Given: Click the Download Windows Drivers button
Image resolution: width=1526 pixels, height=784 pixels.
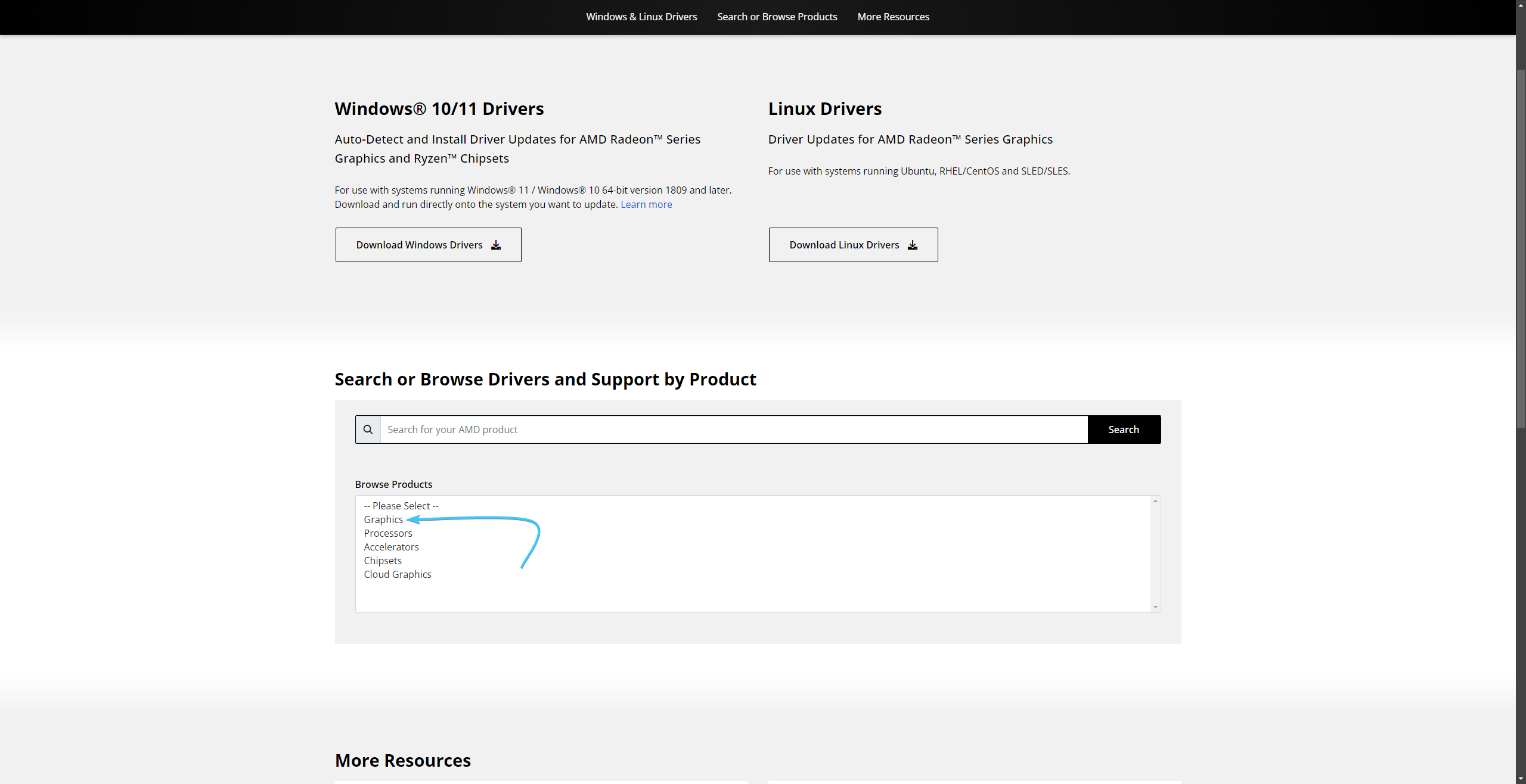Looking at the screenshot, I should (428, 245).
